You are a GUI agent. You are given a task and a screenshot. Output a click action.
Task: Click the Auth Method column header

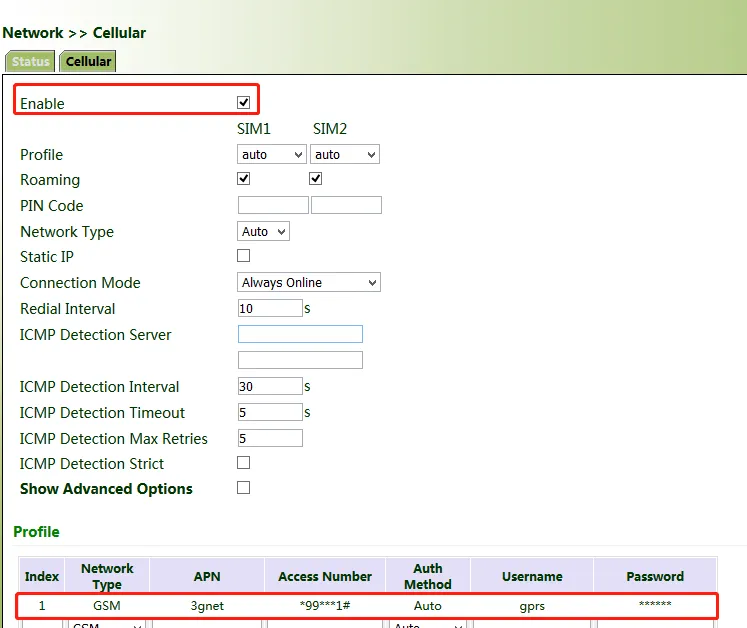point(428,576)
